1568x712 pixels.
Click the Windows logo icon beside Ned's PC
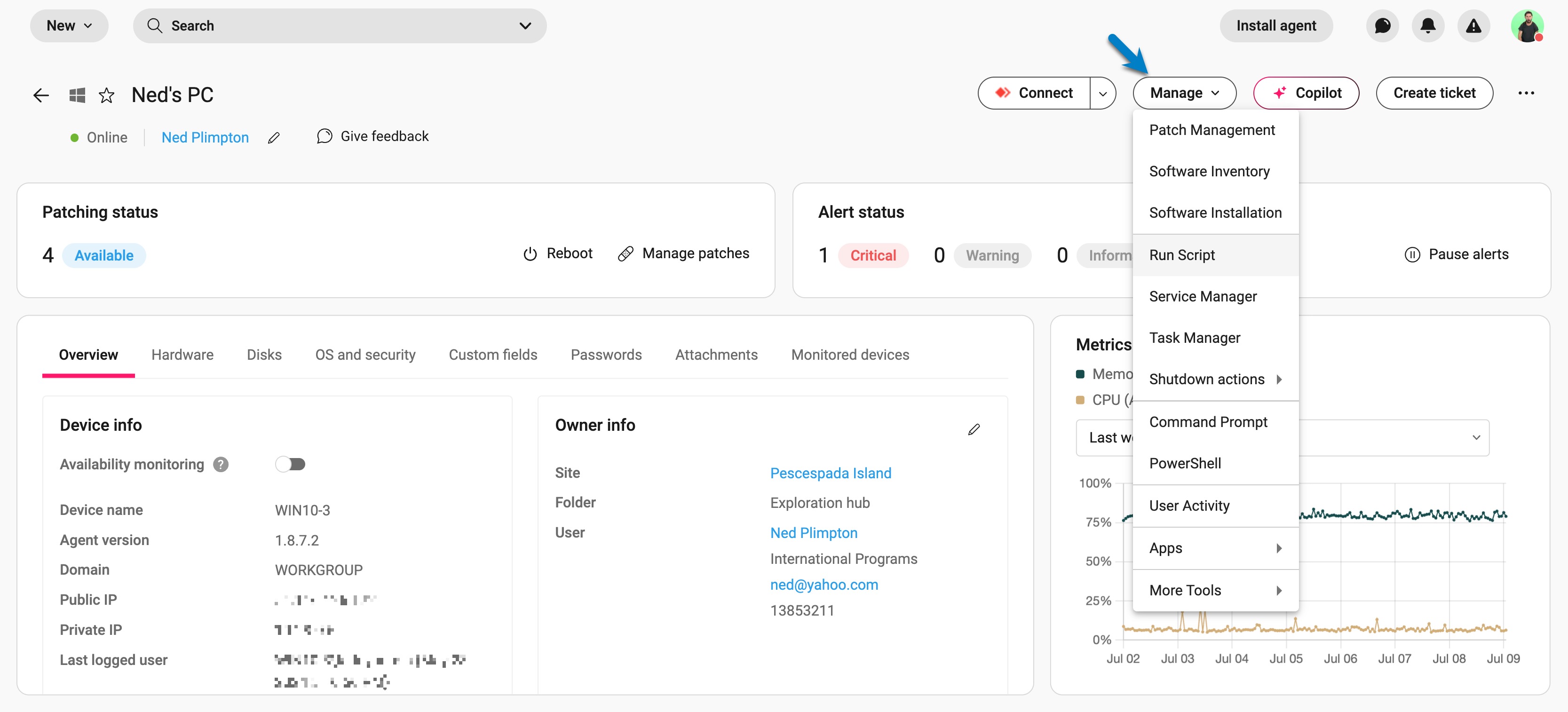tap(77, 95)
